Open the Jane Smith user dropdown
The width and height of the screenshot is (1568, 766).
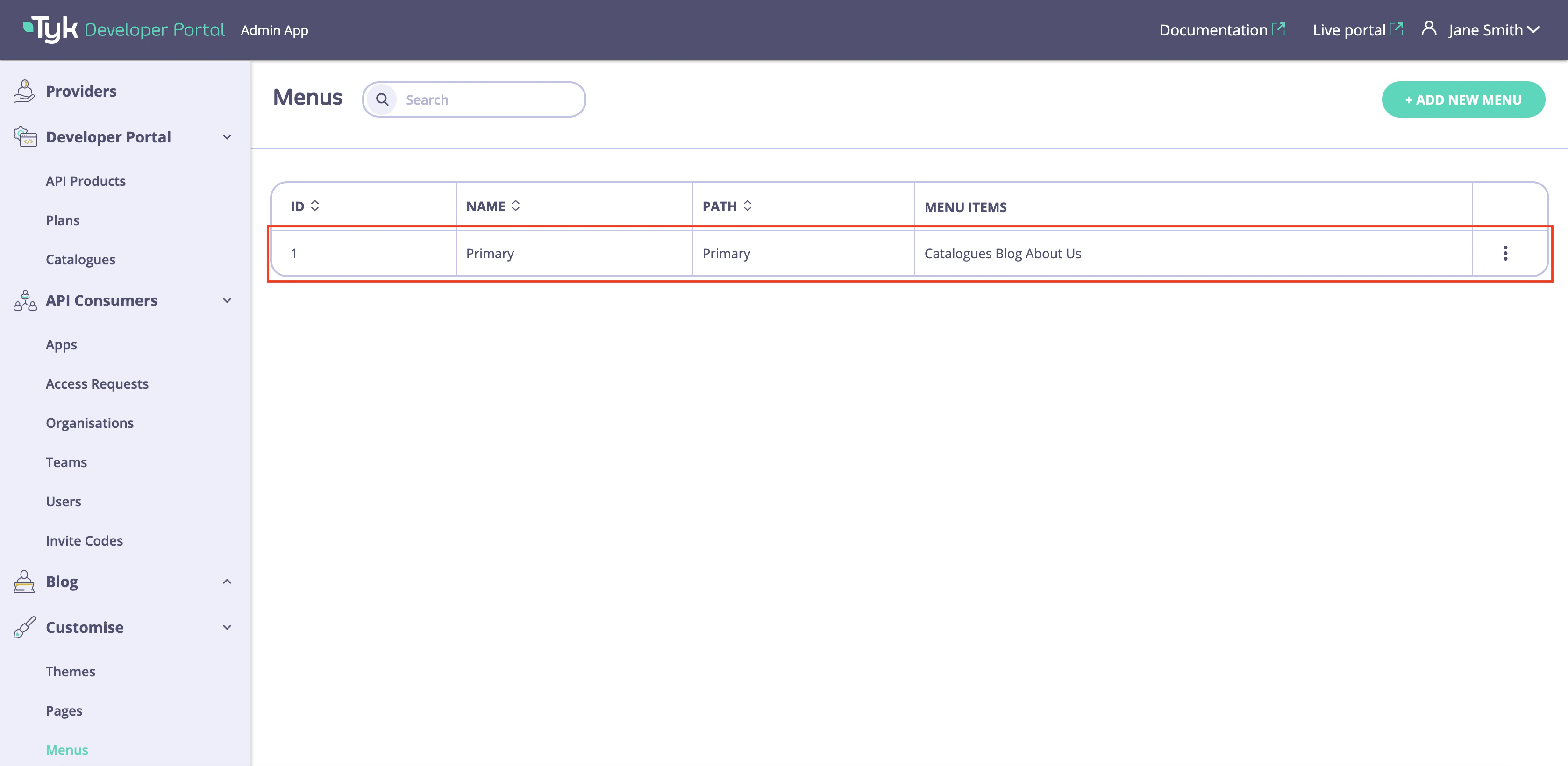click(1493, 30)
